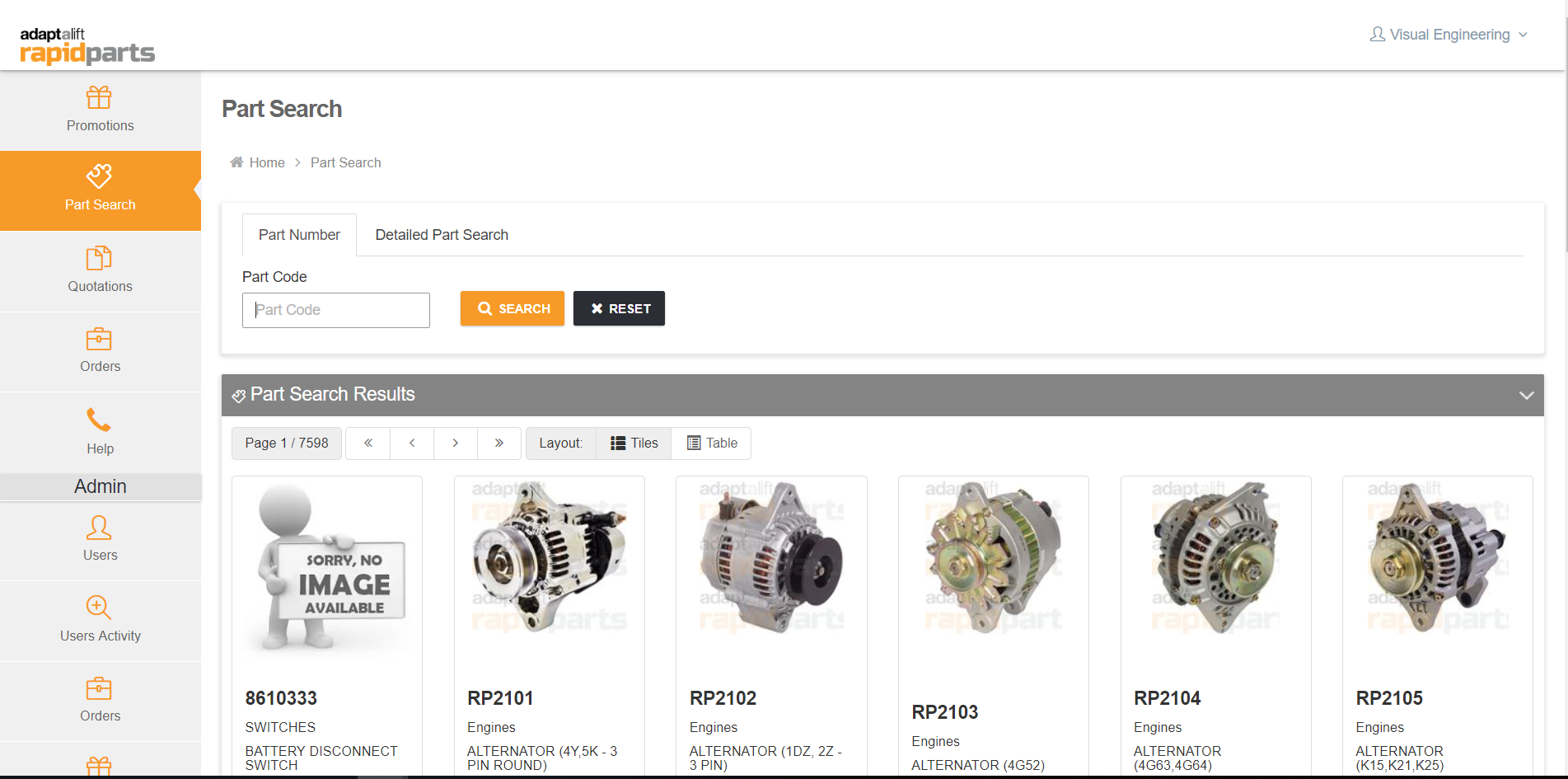
Task: Select the Part Search tag icon in sidebar
Action: (x=99, y=176)
